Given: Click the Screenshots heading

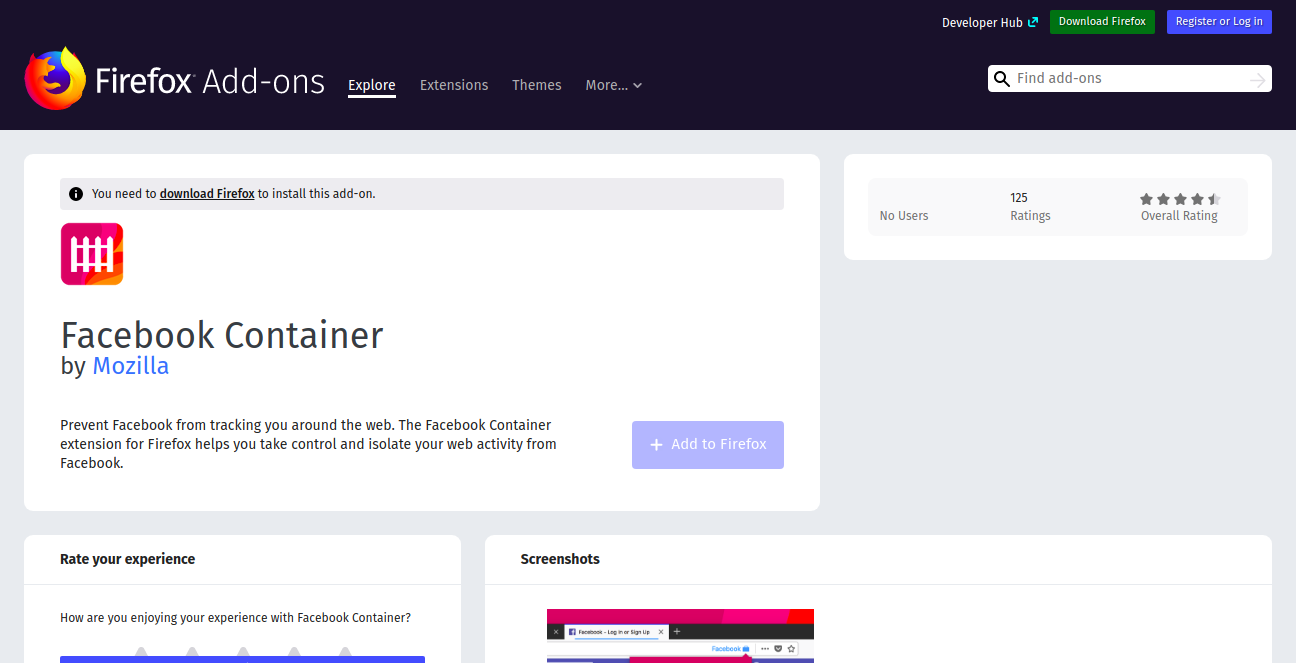Looking at the screenshot, I should (560, 559).
